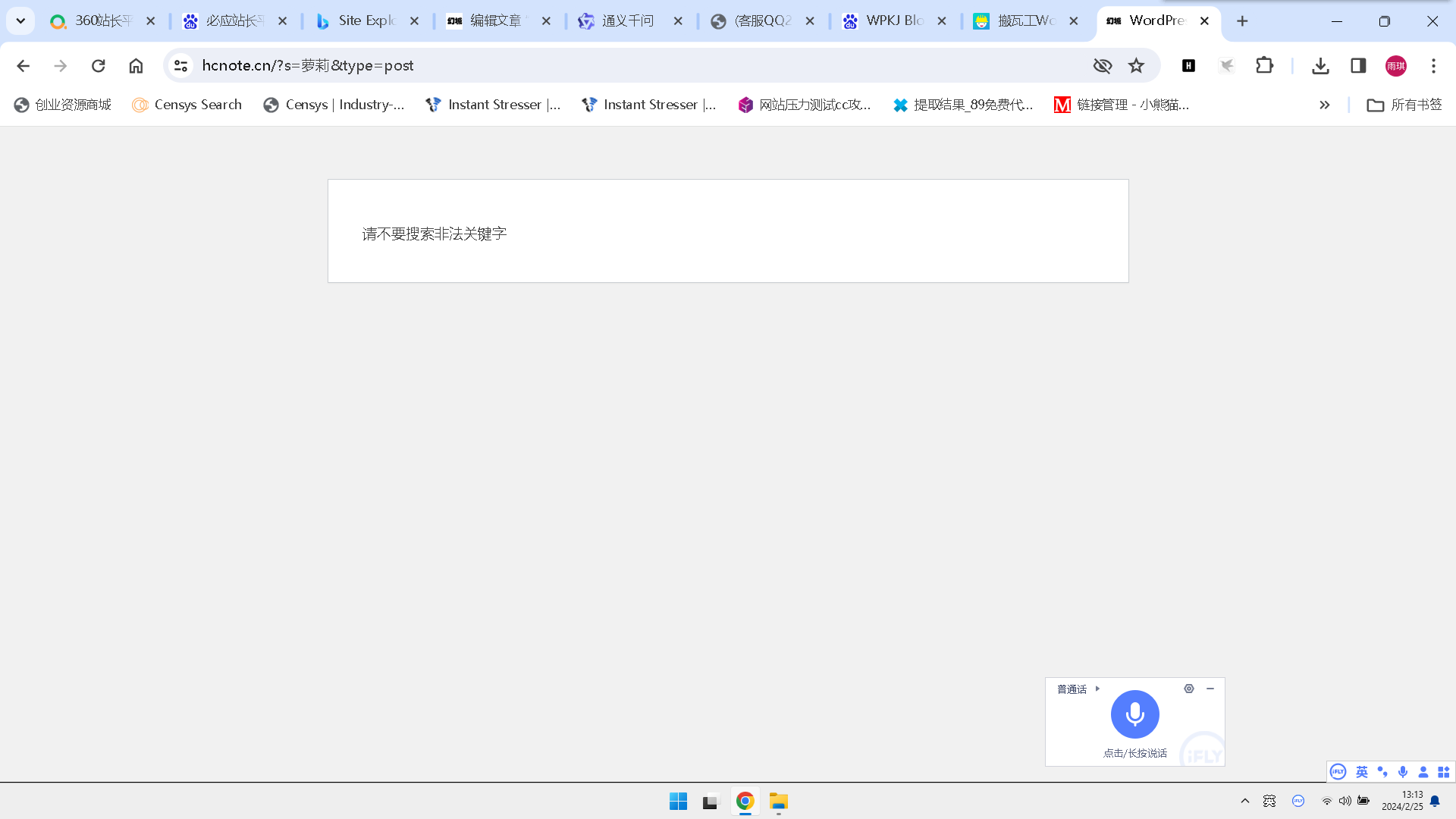This screenshot has height=819, width=1456.
Task: Open the black taskbar app next to Start
Action: 711,802
